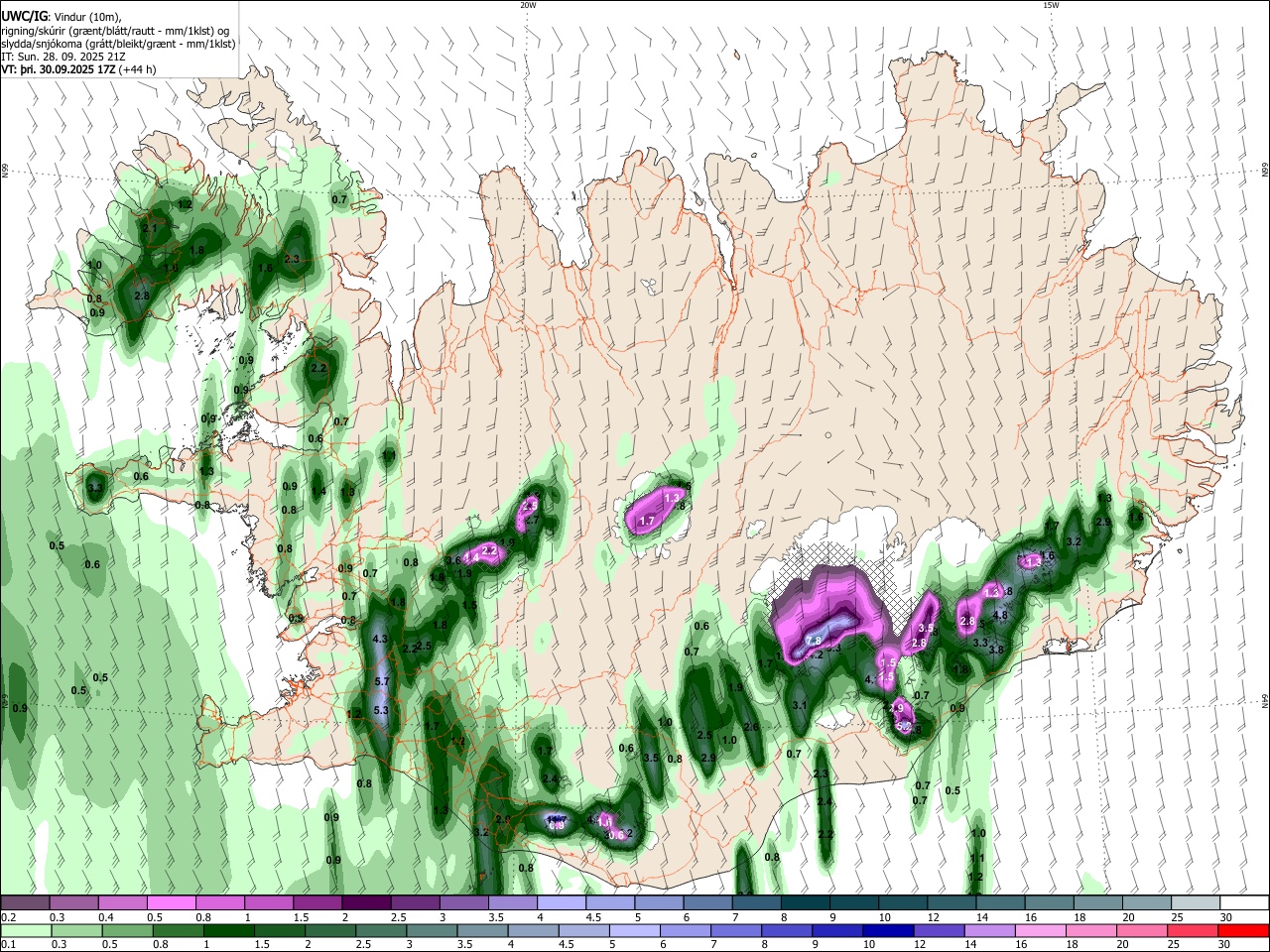The width and height of the screenshot is (1270, 952).
Task: Click the "5.7" rain value in the southwest
Action: click(383, 682)
